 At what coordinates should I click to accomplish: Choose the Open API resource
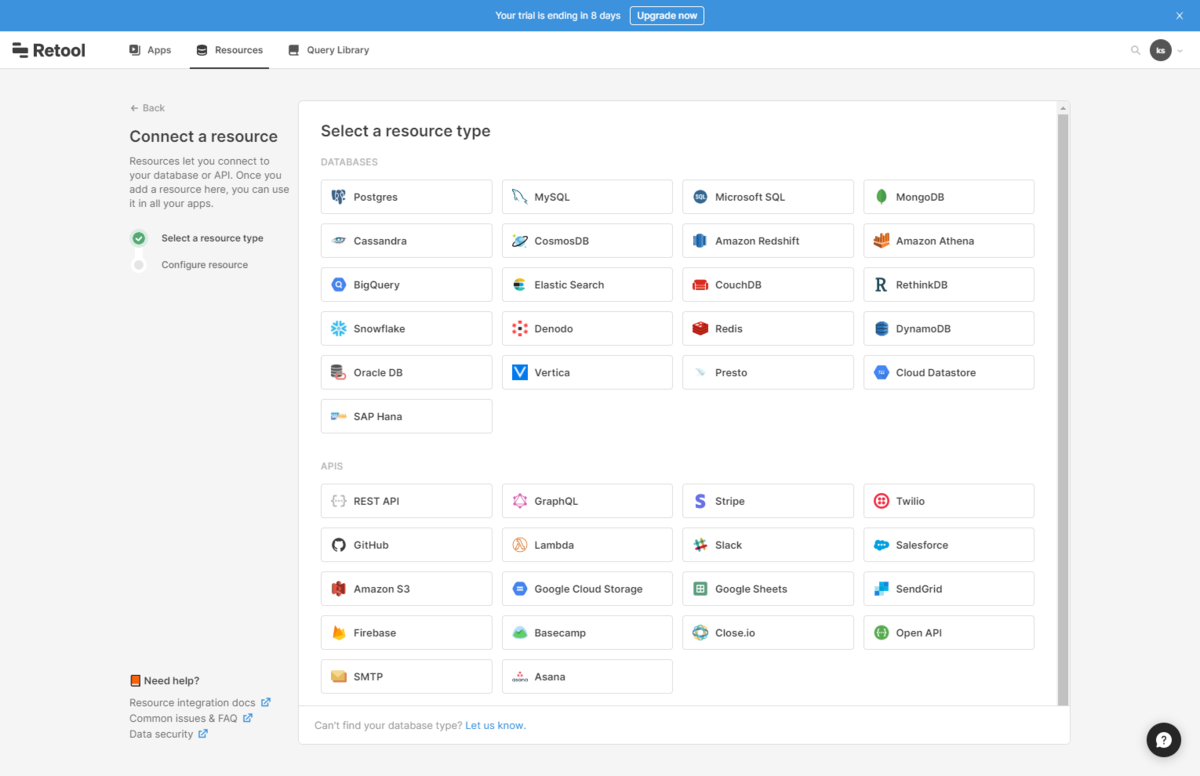pos(949,633)
